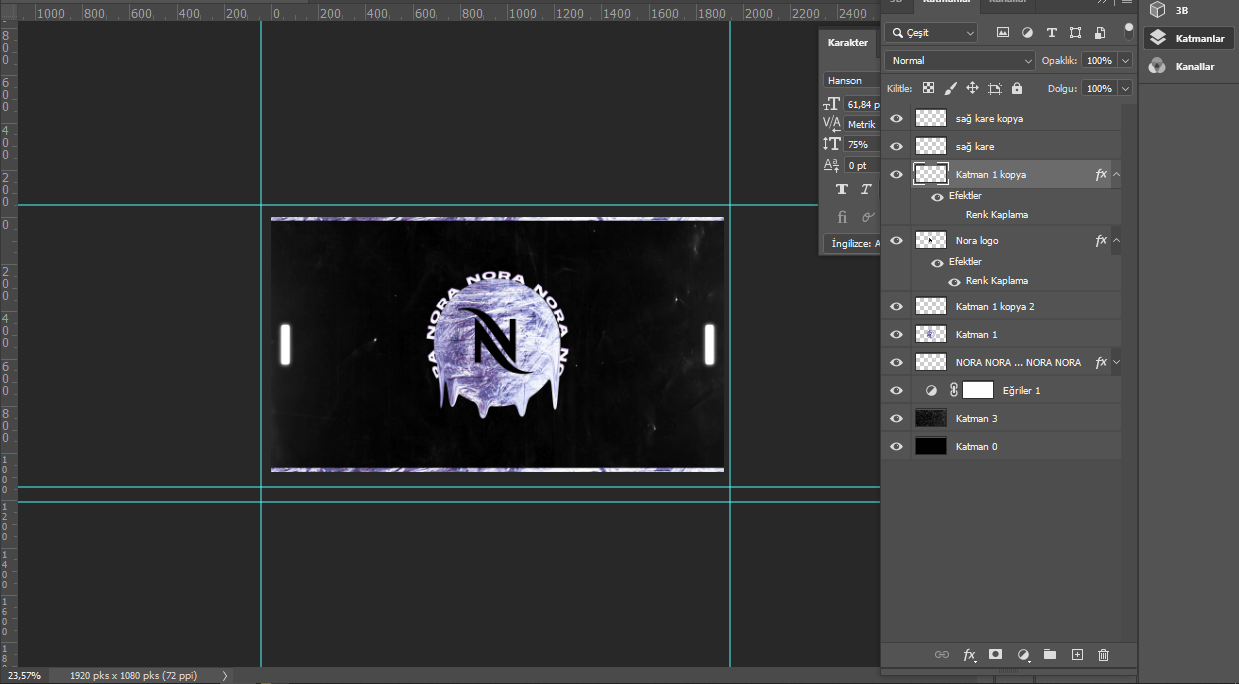Lock position move-arrows icon
Viewport: 1239px width, 684px height.
point(972,88)
